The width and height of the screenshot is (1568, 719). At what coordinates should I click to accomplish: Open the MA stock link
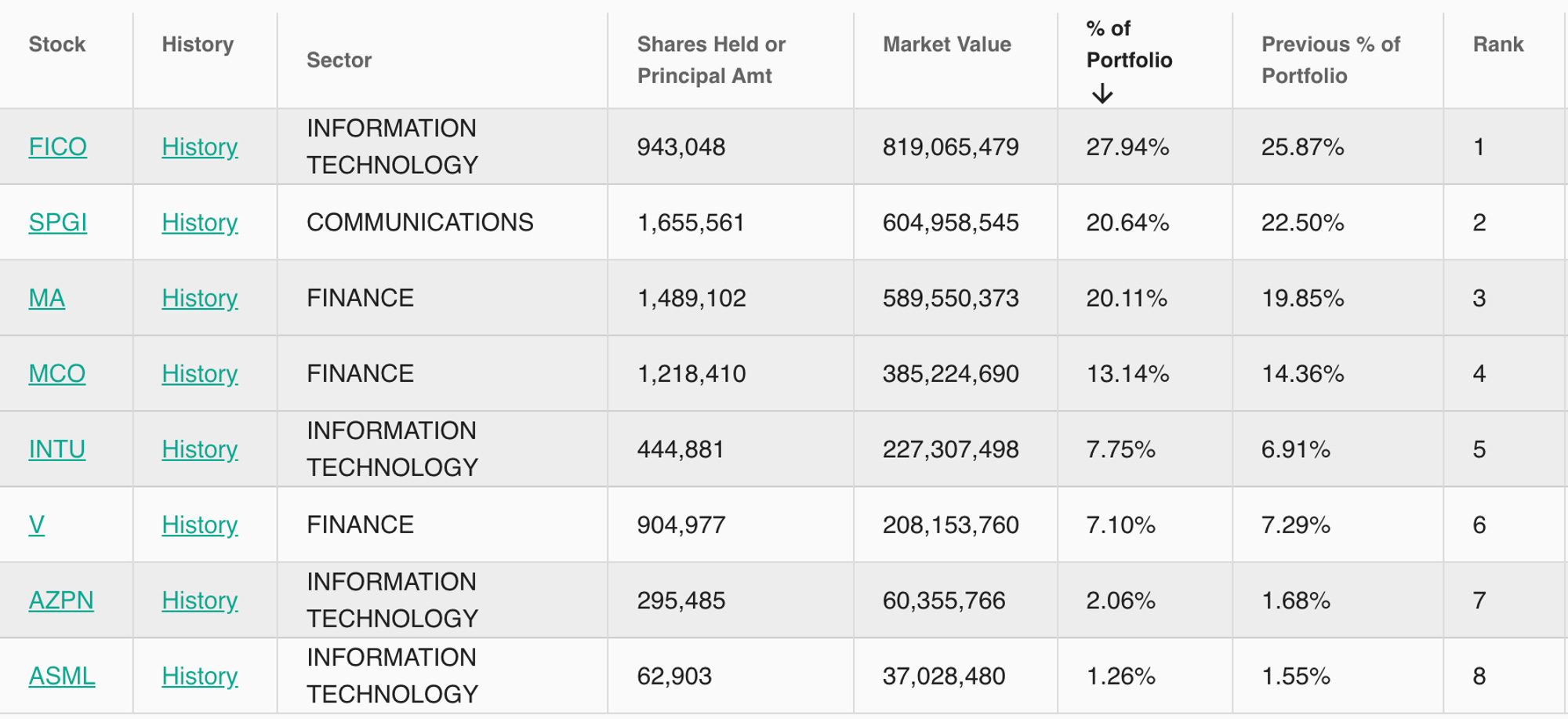[46, 298]
